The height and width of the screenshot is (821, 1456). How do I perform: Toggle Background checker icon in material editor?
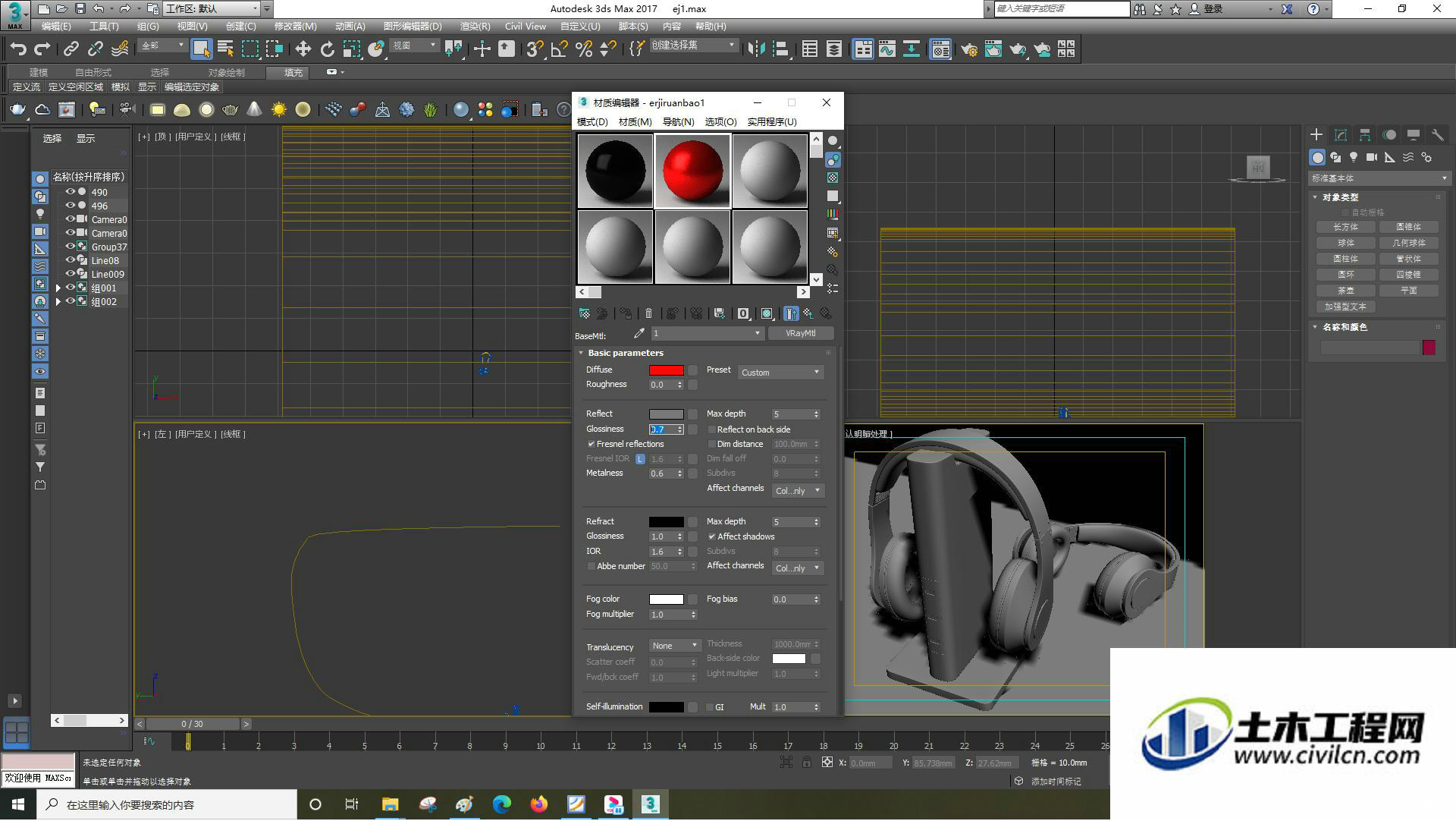click(x=833, y=178)
